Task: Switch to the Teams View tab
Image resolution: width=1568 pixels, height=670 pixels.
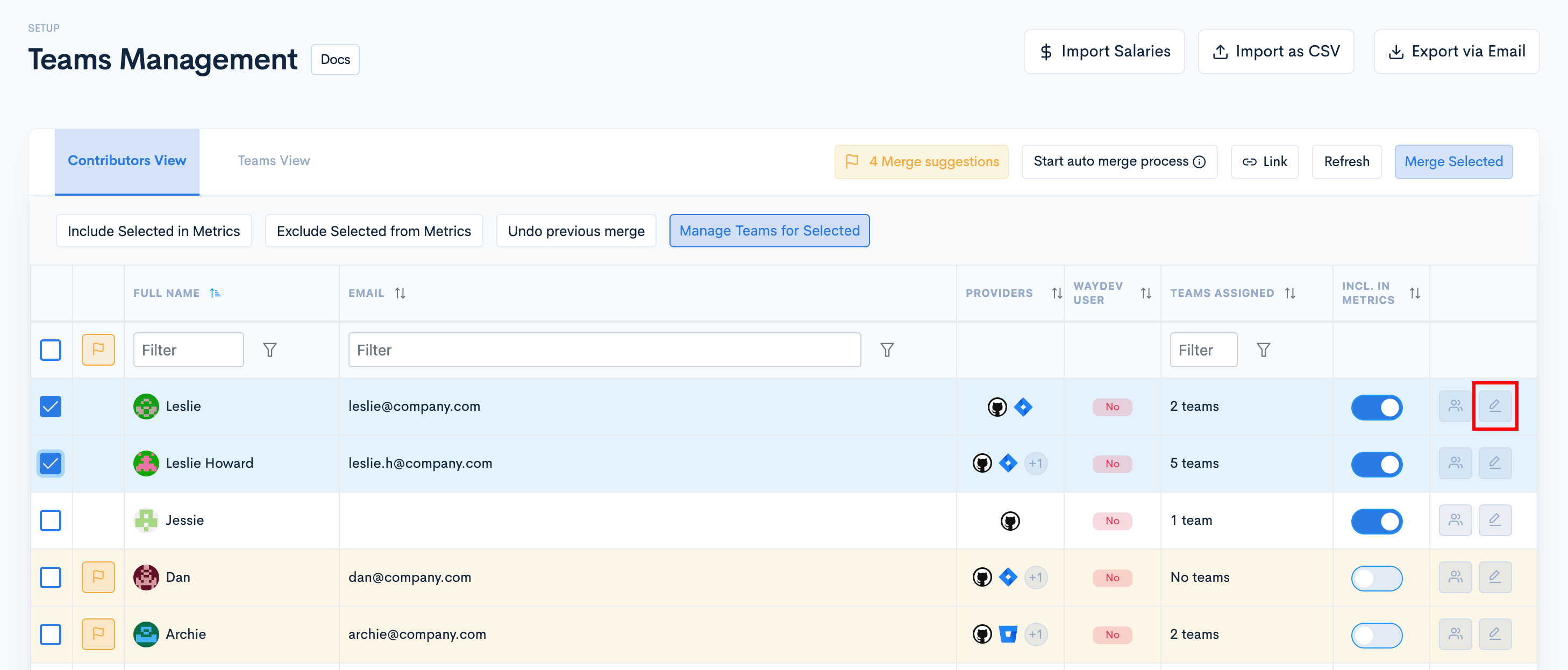Action: pos(273,161)
